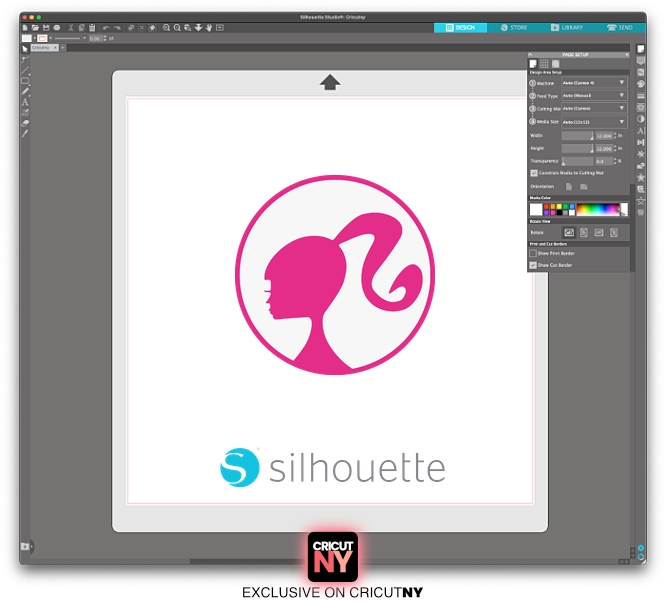The image size is (665, 604).
Task: Close the Page Setup panel
Action: click(x=625, y=54)
